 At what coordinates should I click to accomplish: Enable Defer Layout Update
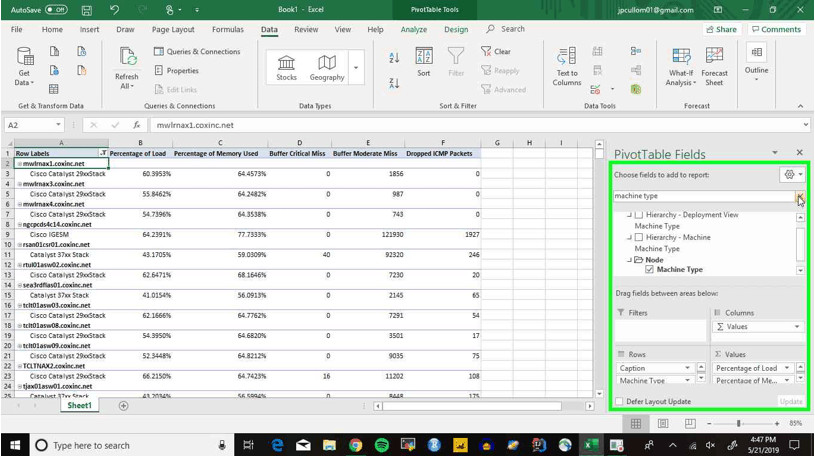[x=619, y=401]
